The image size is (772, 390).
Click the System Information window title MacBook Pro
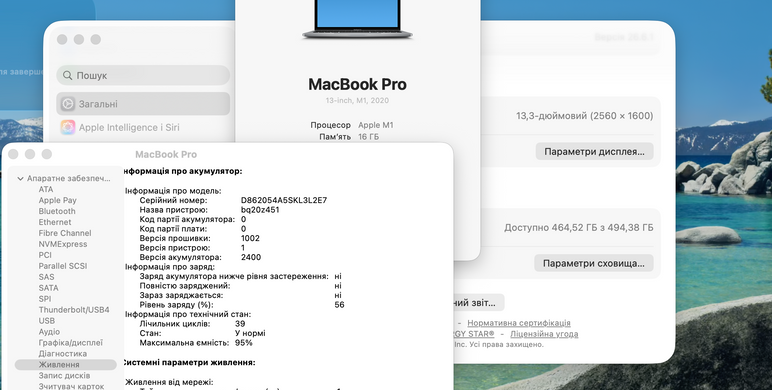[166, 154]
